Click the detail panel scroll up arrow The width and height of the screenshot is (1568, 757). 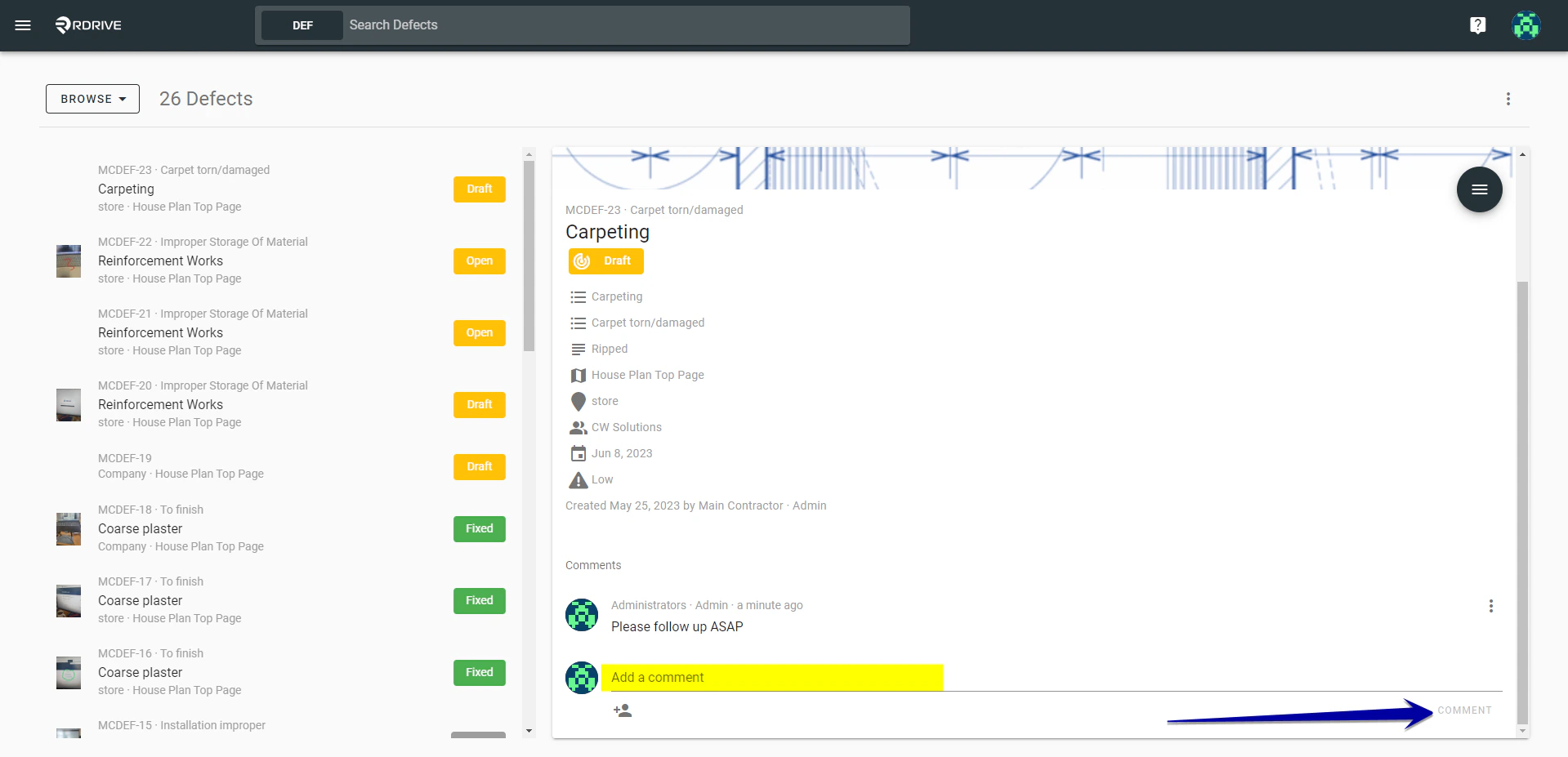click(x=1522, y=154)
